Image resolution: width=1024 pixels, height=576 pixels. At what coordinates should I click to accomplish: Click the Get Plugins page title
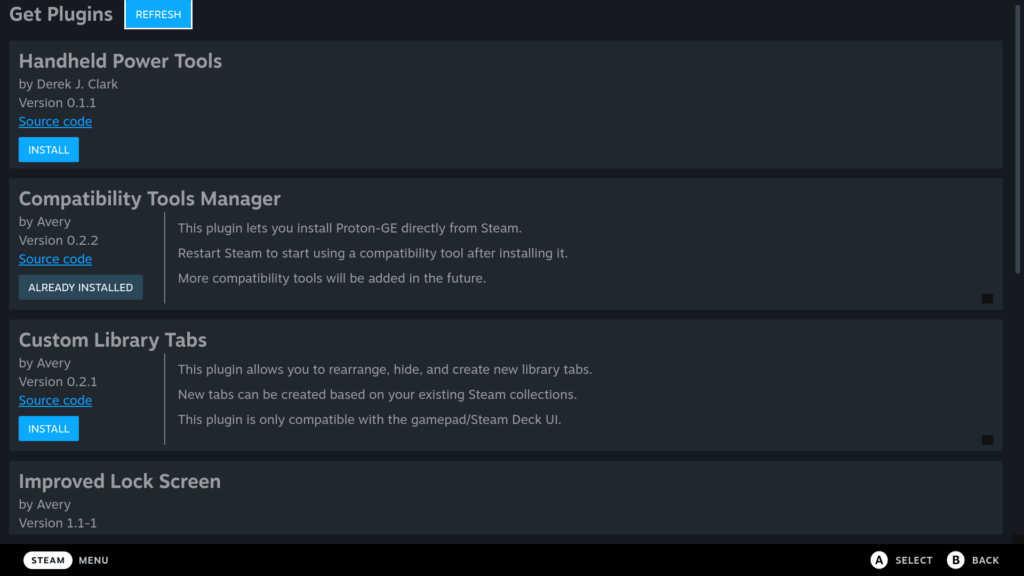(x=61, y=15)
